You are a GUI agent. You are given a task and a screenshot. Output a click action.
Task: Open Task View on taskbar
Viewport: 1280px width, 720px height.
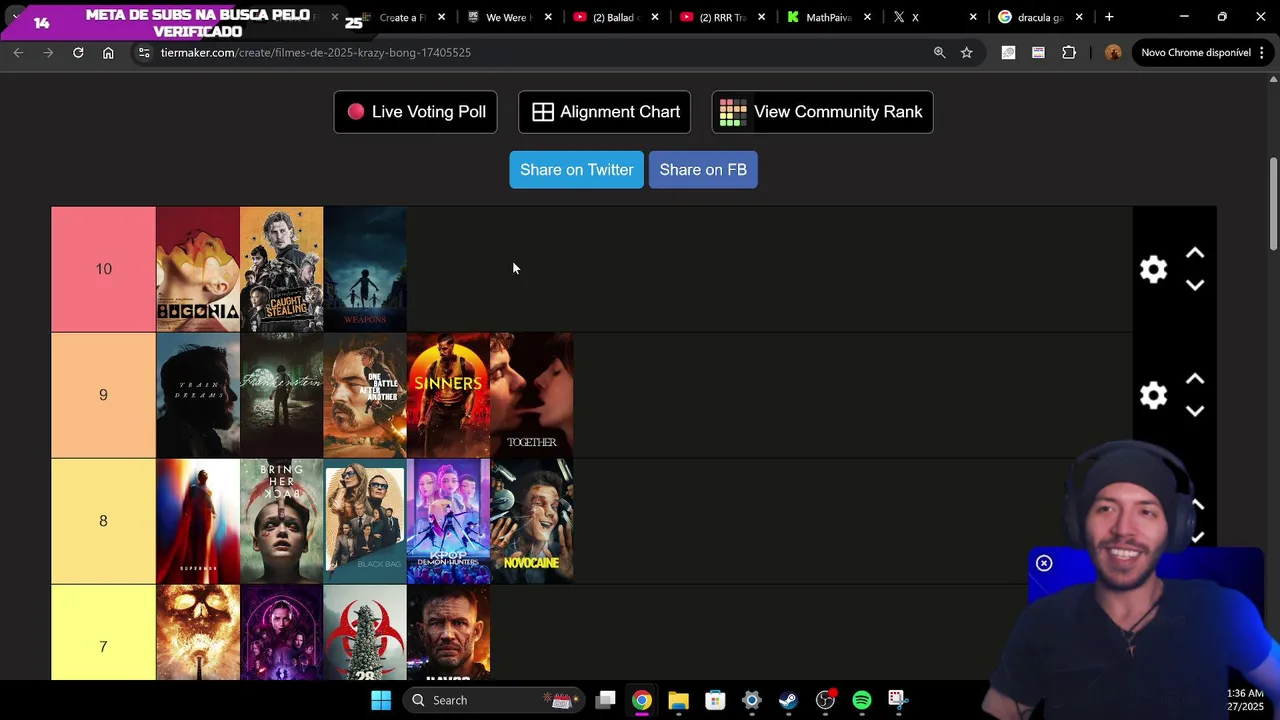[605, 700]
